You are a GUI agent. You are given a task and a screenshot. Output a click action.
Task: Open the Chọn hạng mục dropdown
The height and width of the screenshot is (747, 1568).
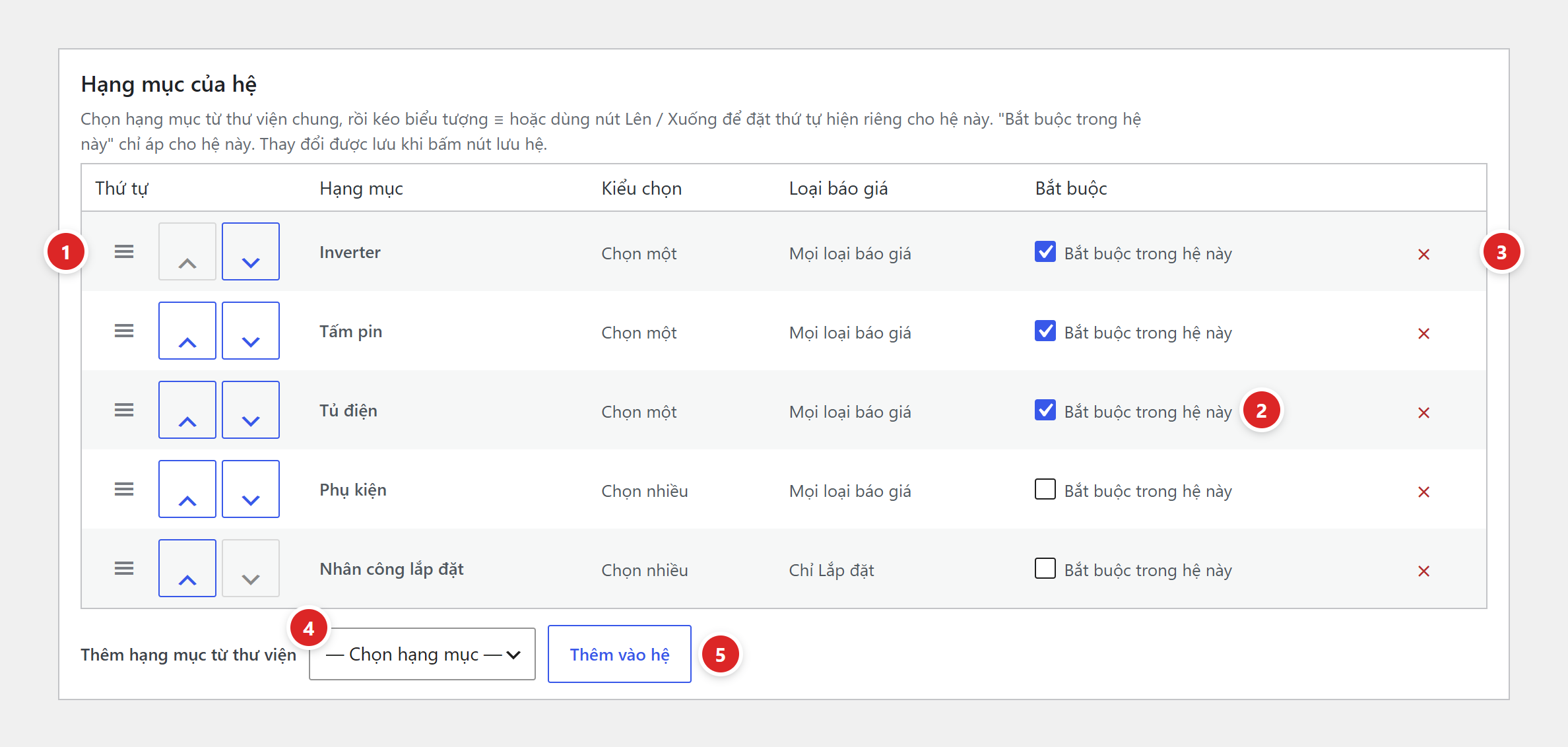click(422, 654)
